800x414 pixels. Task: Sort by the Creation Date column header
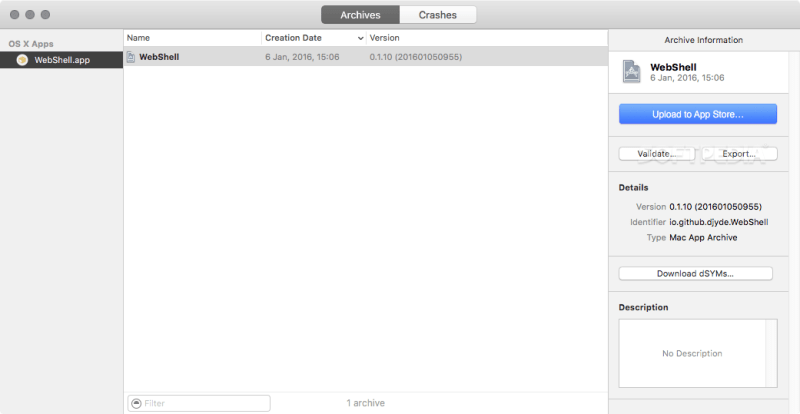(x=293, y=38)
